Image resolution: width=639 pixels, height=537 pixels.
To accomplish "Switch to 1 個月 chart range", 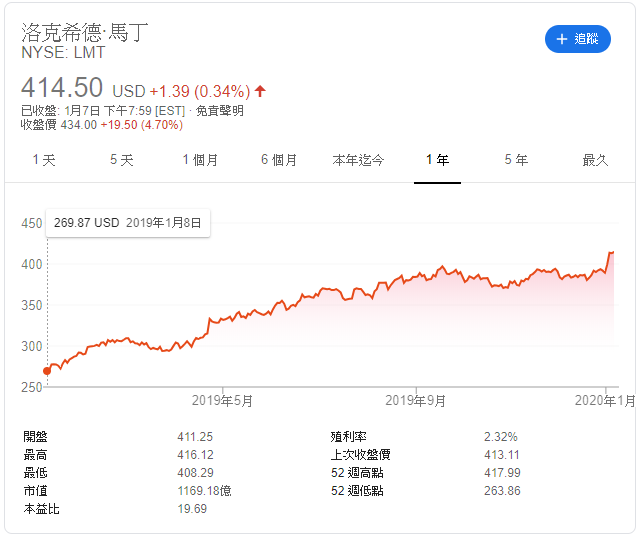I will (200, 160).
